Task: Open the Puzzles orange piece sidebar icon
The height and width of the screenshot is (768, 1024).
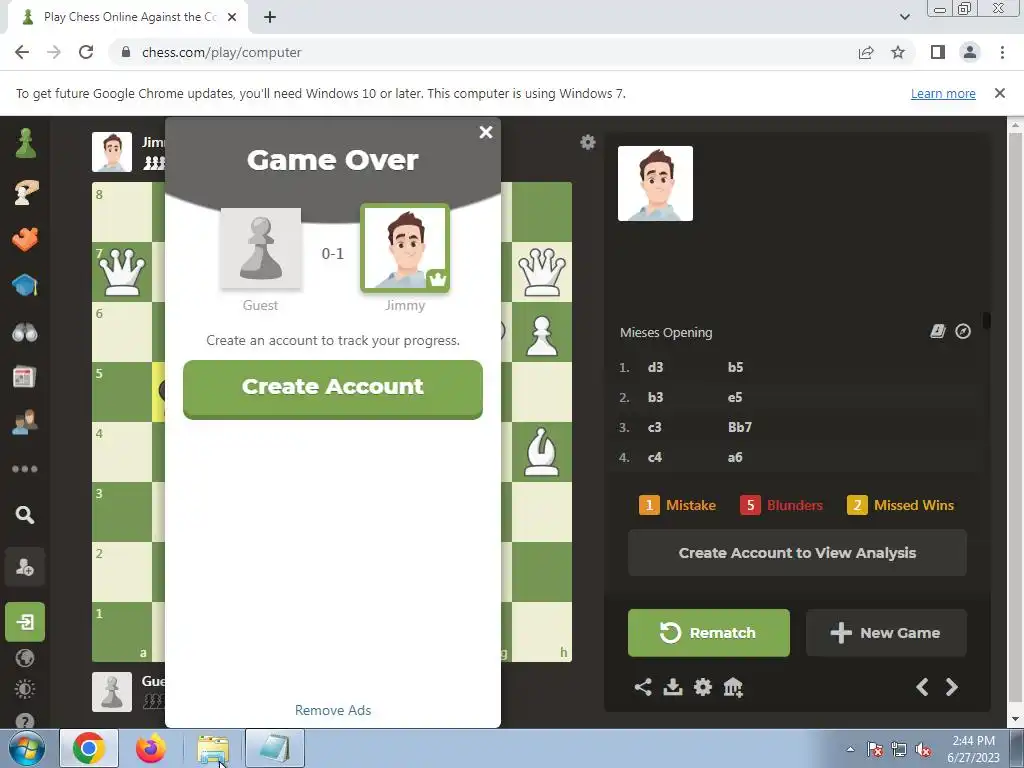Action: (25, 240)
